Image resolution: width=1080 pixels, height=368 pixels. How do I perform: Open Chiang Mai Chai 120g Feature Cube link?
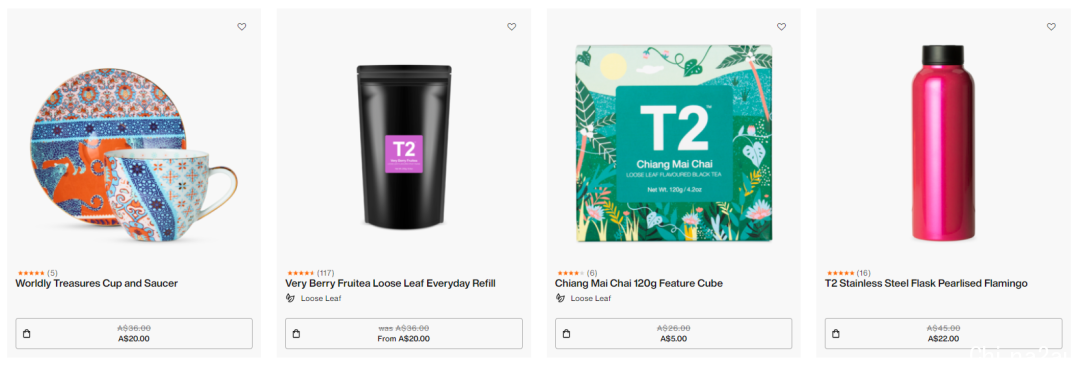click(638, 283)
